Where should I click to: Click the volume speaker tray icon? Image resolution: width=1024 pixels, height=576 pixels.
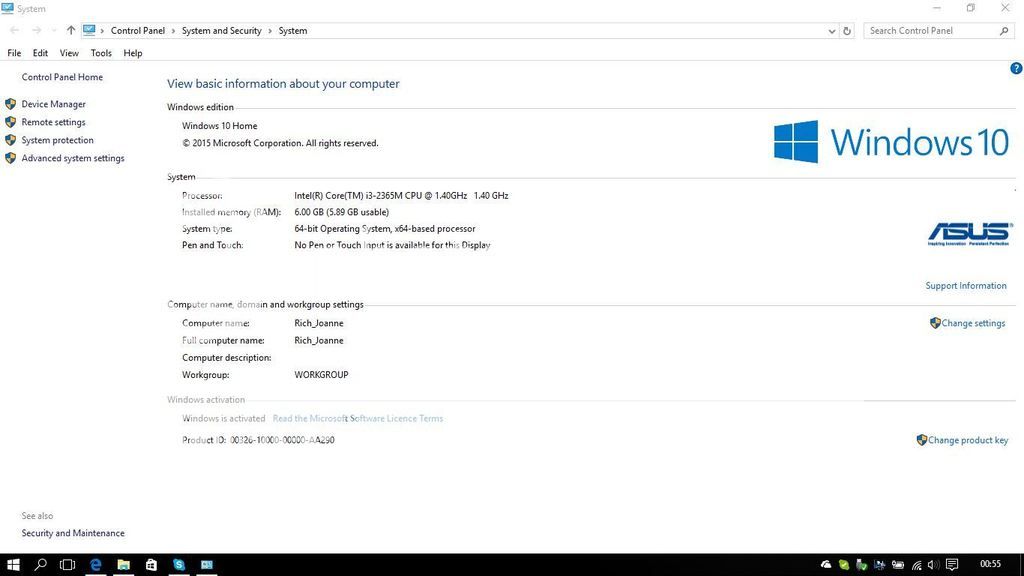[933, 564]
